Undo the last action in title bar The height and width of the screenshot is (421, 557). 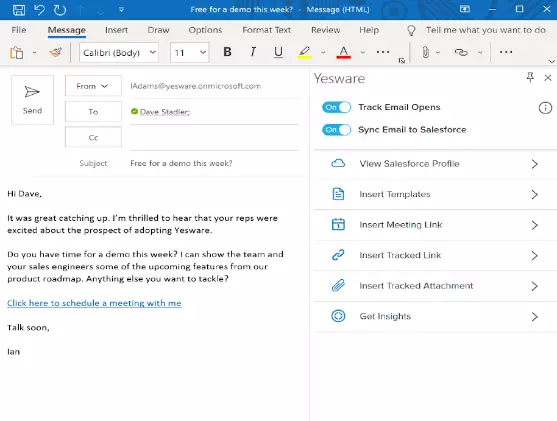(39, 9)
